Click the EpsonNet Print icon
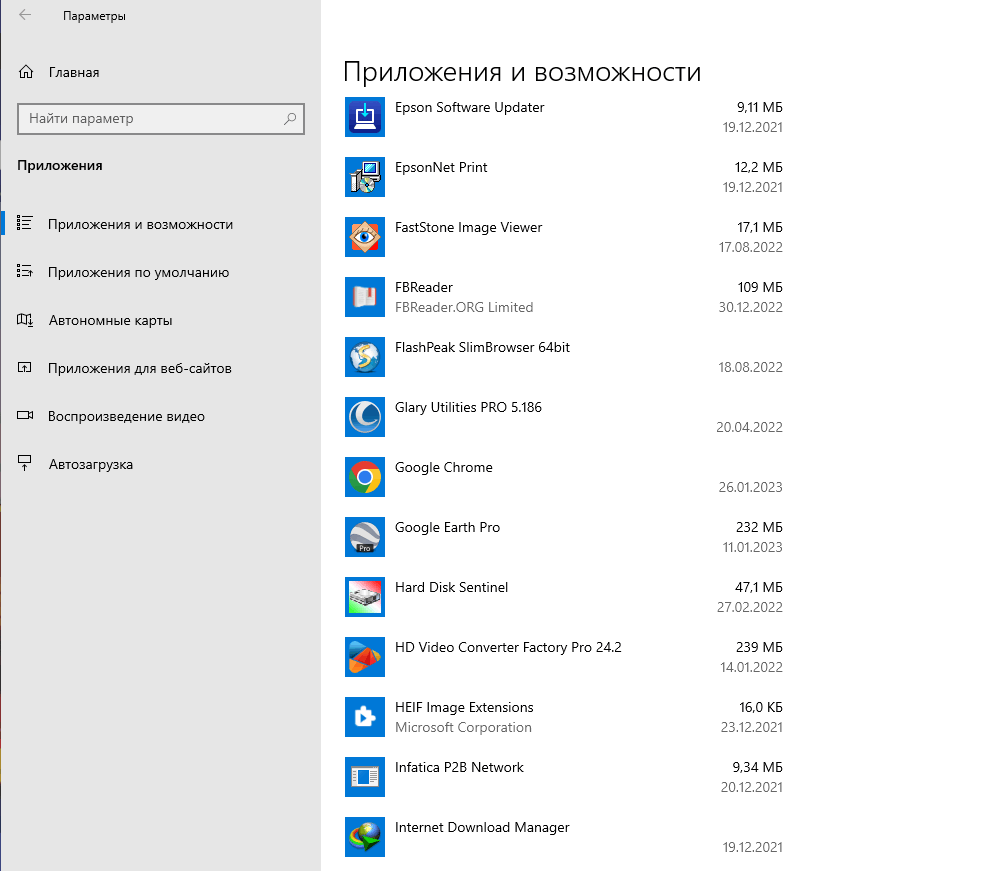The width and height of the screenshot is (996, 871). click(365, 177)
